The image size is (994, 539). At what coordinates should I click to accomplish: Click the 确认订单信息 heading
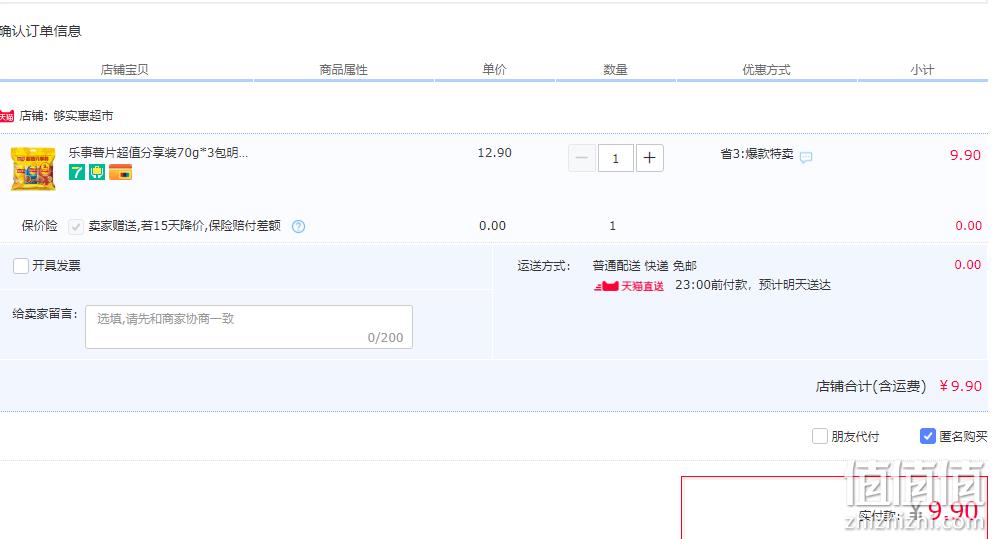[41, 31]
